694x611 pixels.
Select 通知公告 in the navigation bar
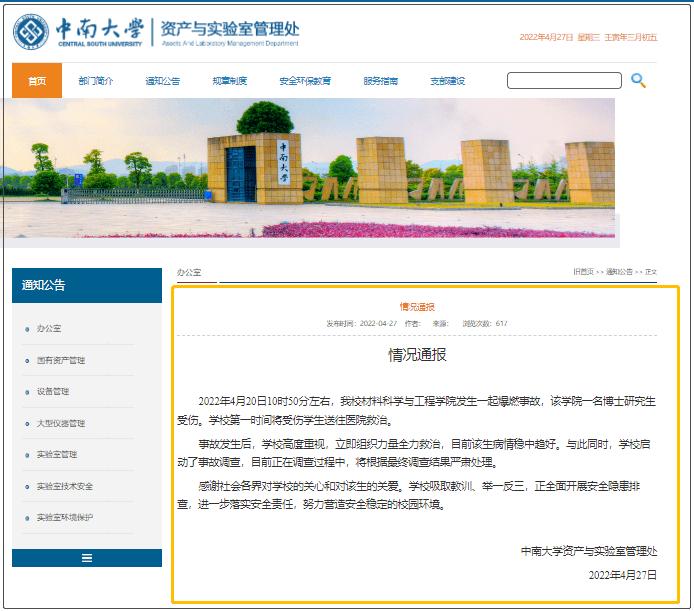click(x=162, y=81)
